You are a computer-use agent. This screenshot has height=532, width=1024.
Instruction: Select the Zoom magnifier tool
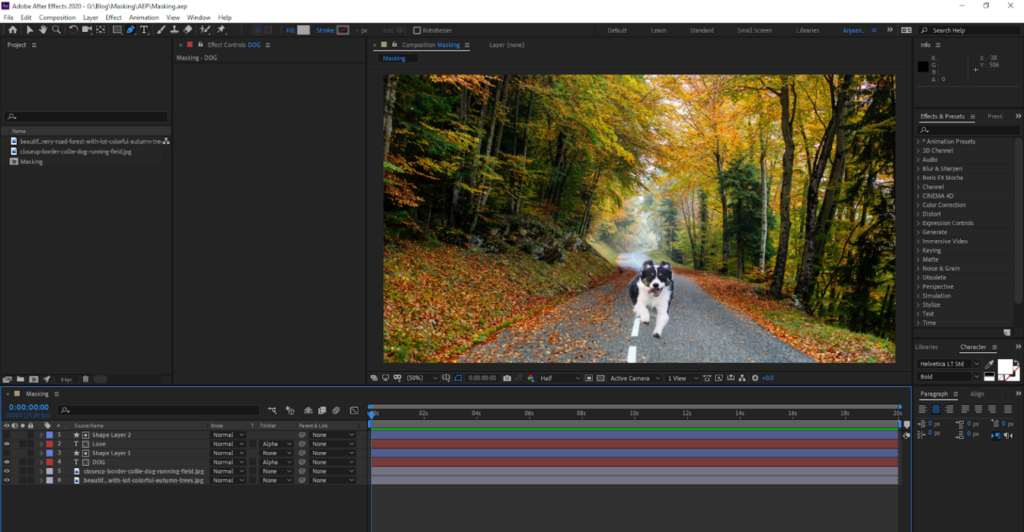57,30
